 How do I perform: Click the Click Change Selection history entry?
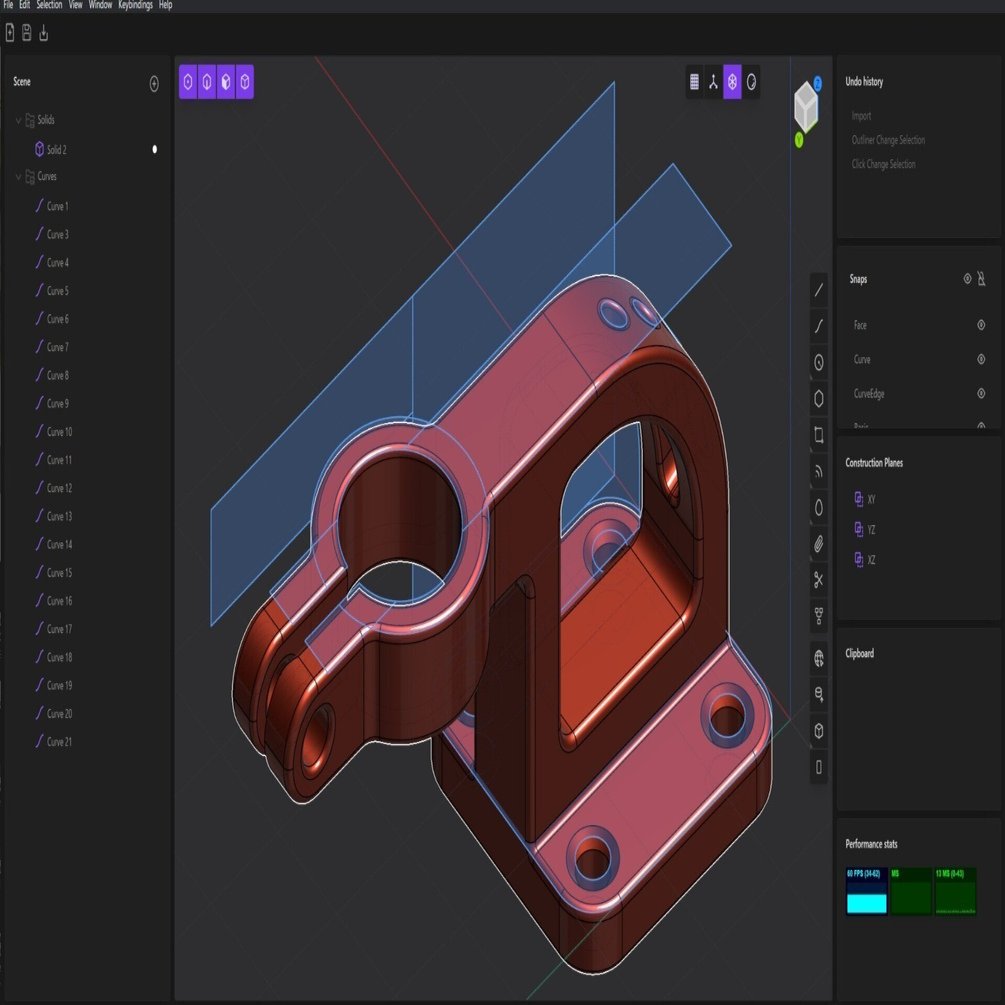pyautogui.click(x=883, y=164)
